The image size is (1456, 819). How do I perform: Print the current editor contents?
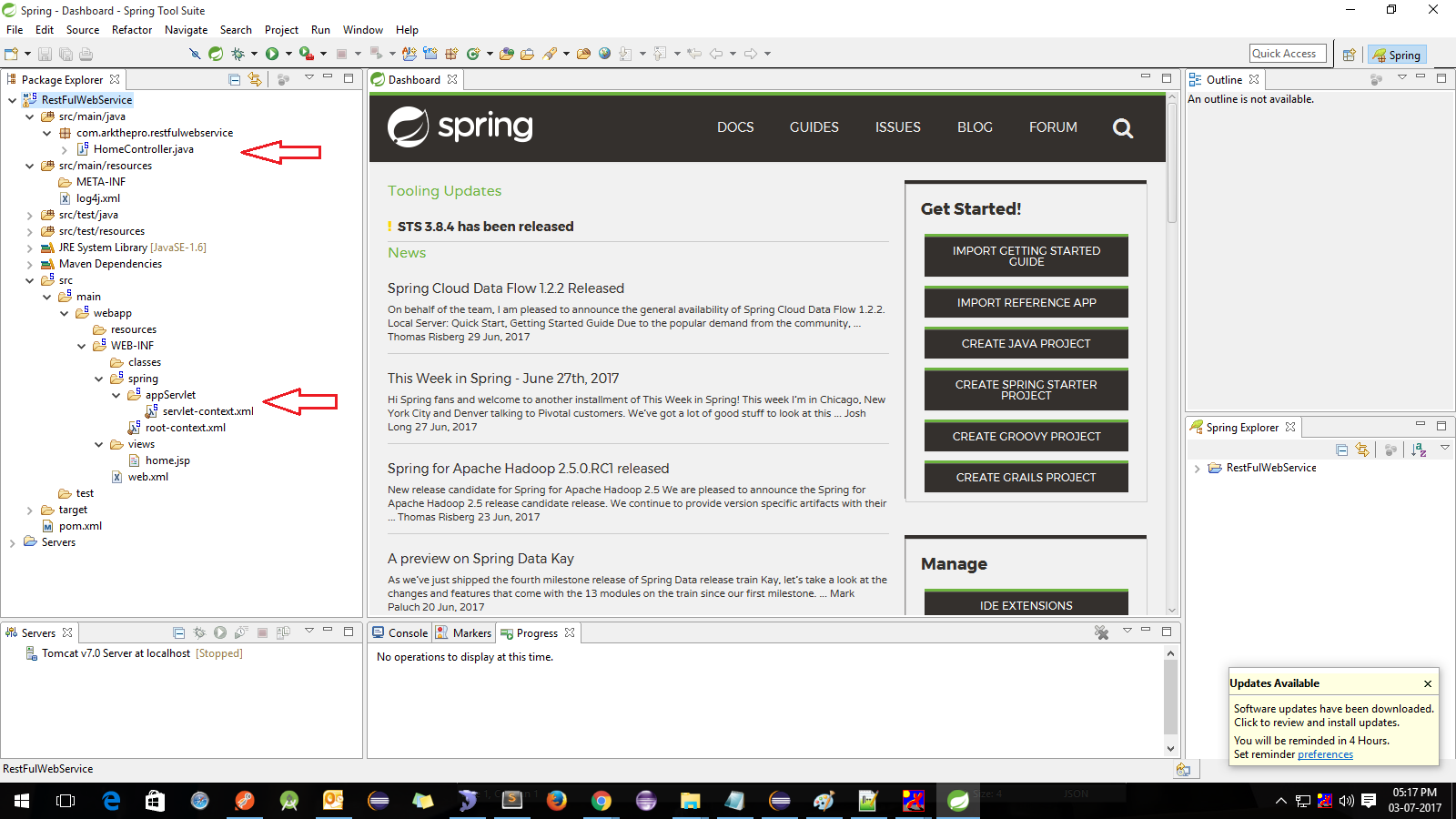click(x=86, y=53)
